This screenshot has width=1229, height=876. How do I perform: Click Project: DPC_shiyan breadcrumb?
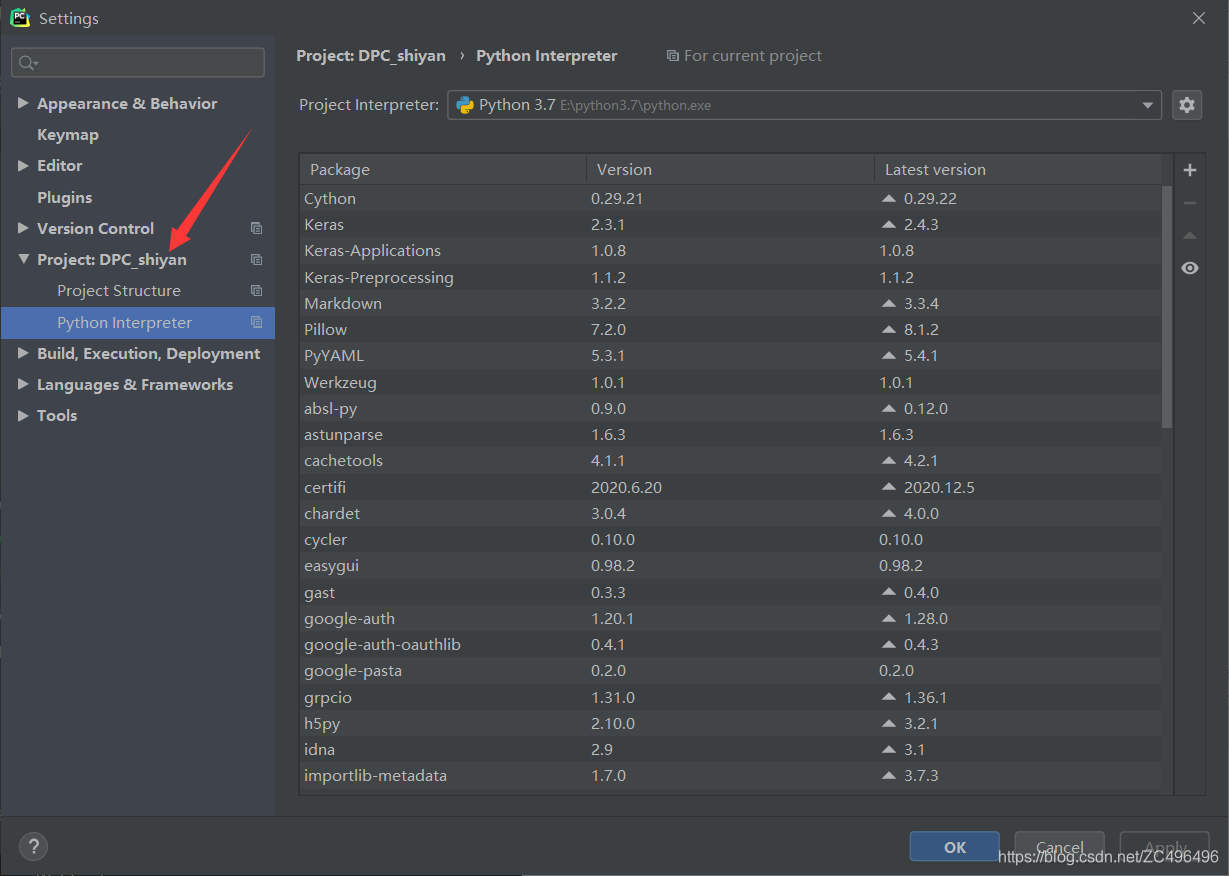(x=371, y=56)
